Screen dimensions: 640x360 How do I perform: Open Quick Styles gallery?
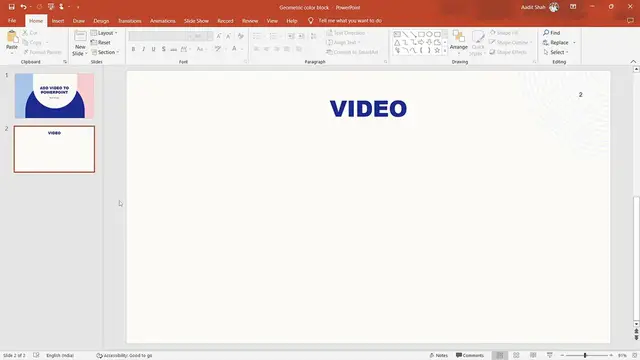(478, 43)
